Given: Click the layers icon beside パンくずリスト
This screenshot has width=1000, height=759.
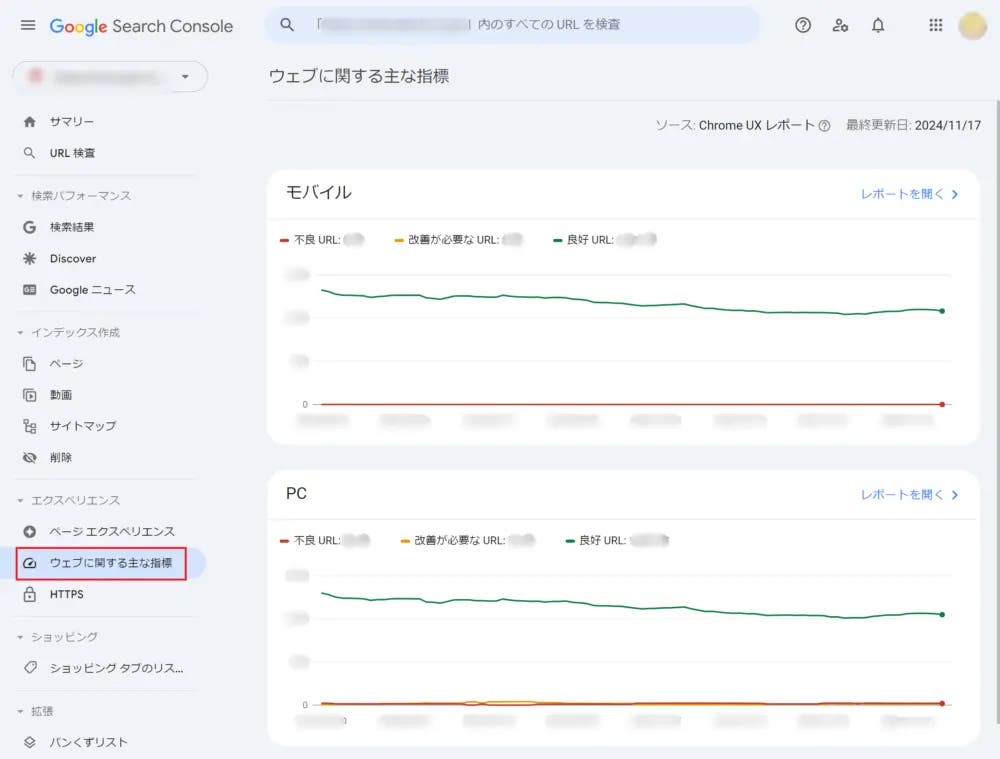Looking at the screenshot, I should [29, 742].
